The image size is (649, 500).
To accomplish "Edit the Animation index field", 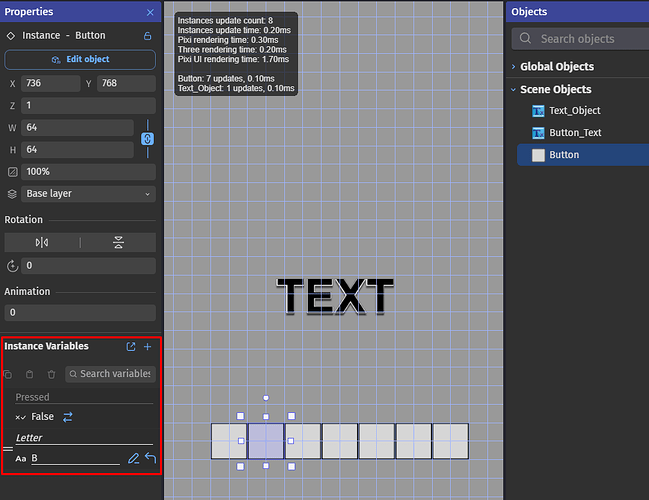I will [80, 312].
